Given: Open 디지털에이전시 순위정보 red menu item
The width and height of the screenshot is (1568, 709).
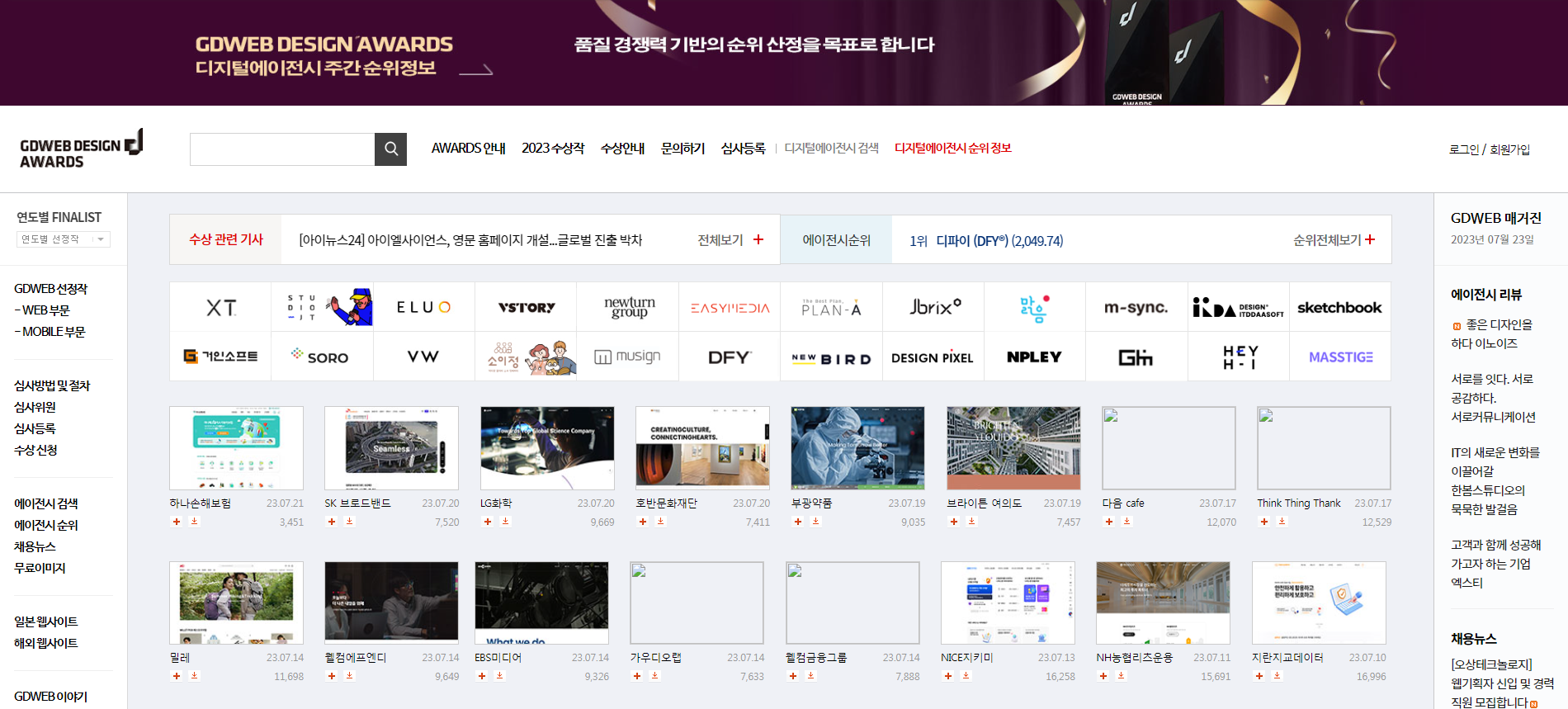Looking at the screenshot, I should tap(953, 149).
